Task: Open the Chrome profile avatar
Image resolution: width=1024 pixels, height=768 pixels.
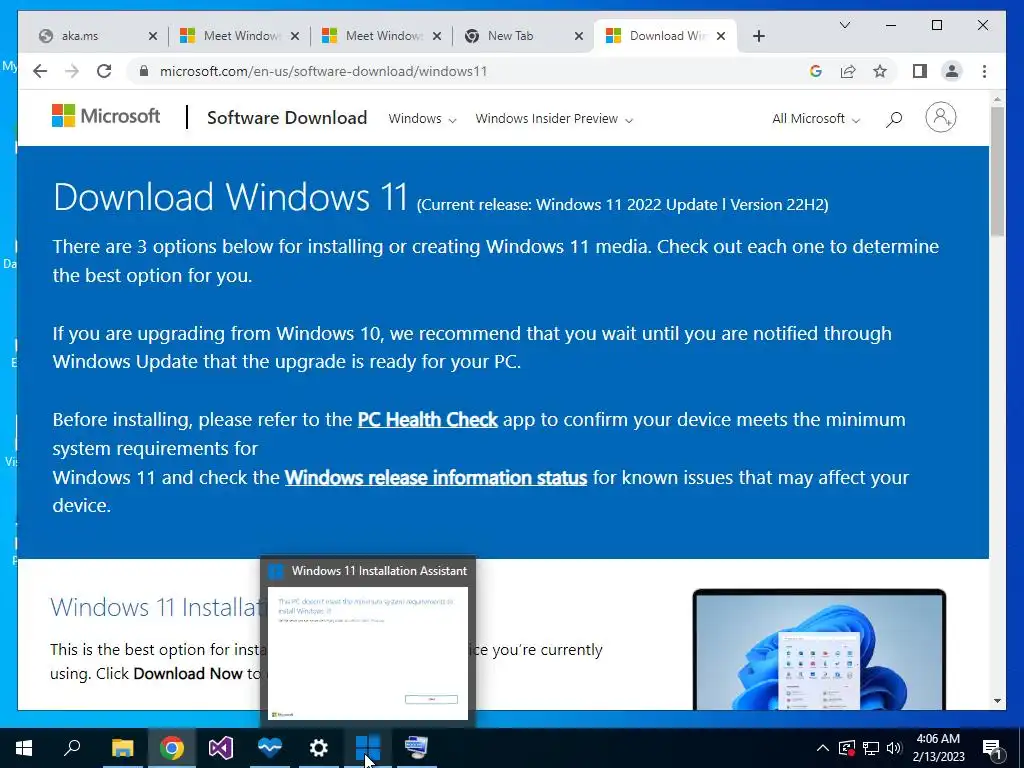Action: pos(952,71)
